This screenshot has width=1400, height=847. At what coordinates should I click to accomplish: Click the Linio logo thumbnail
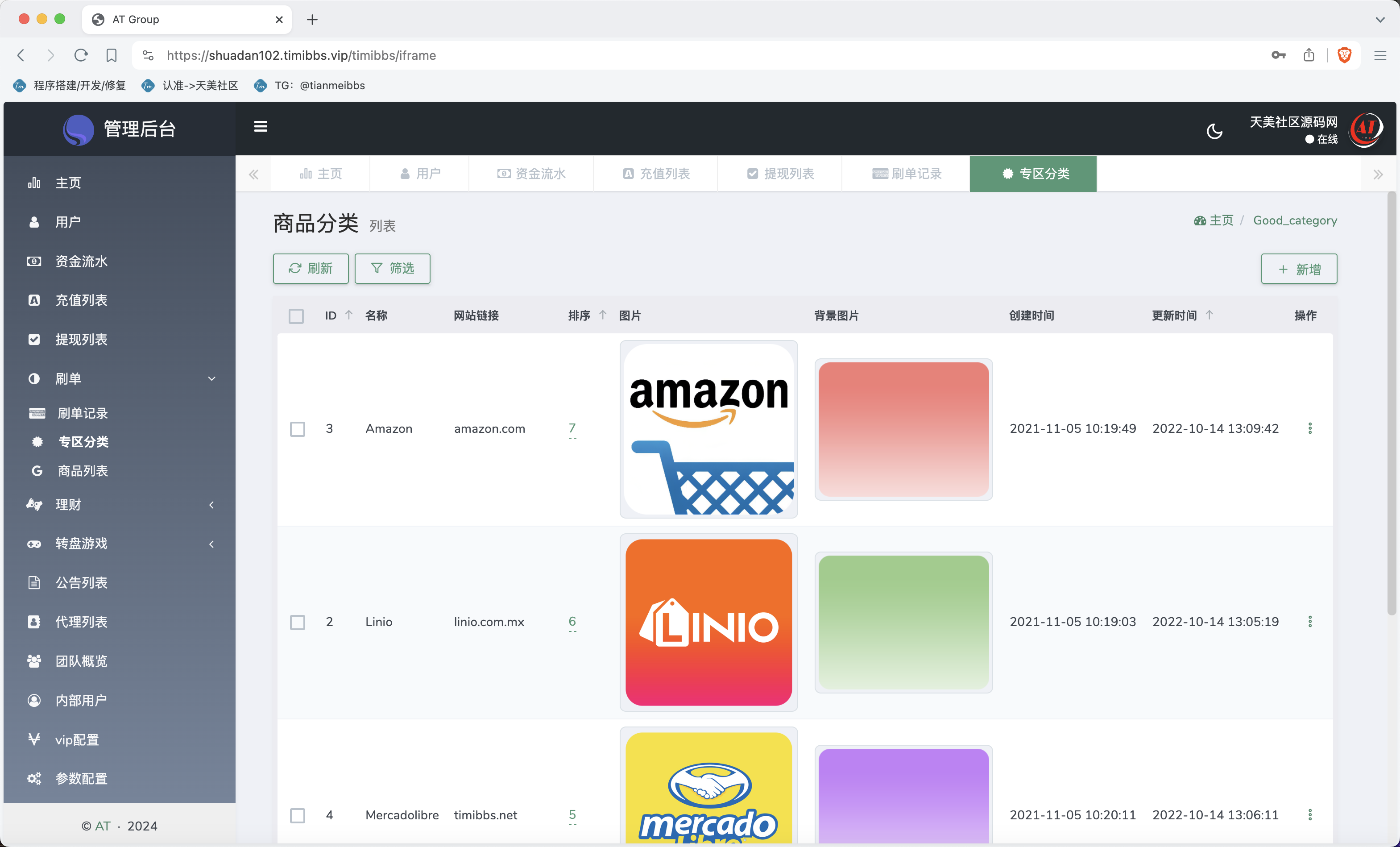coord(708,622)
